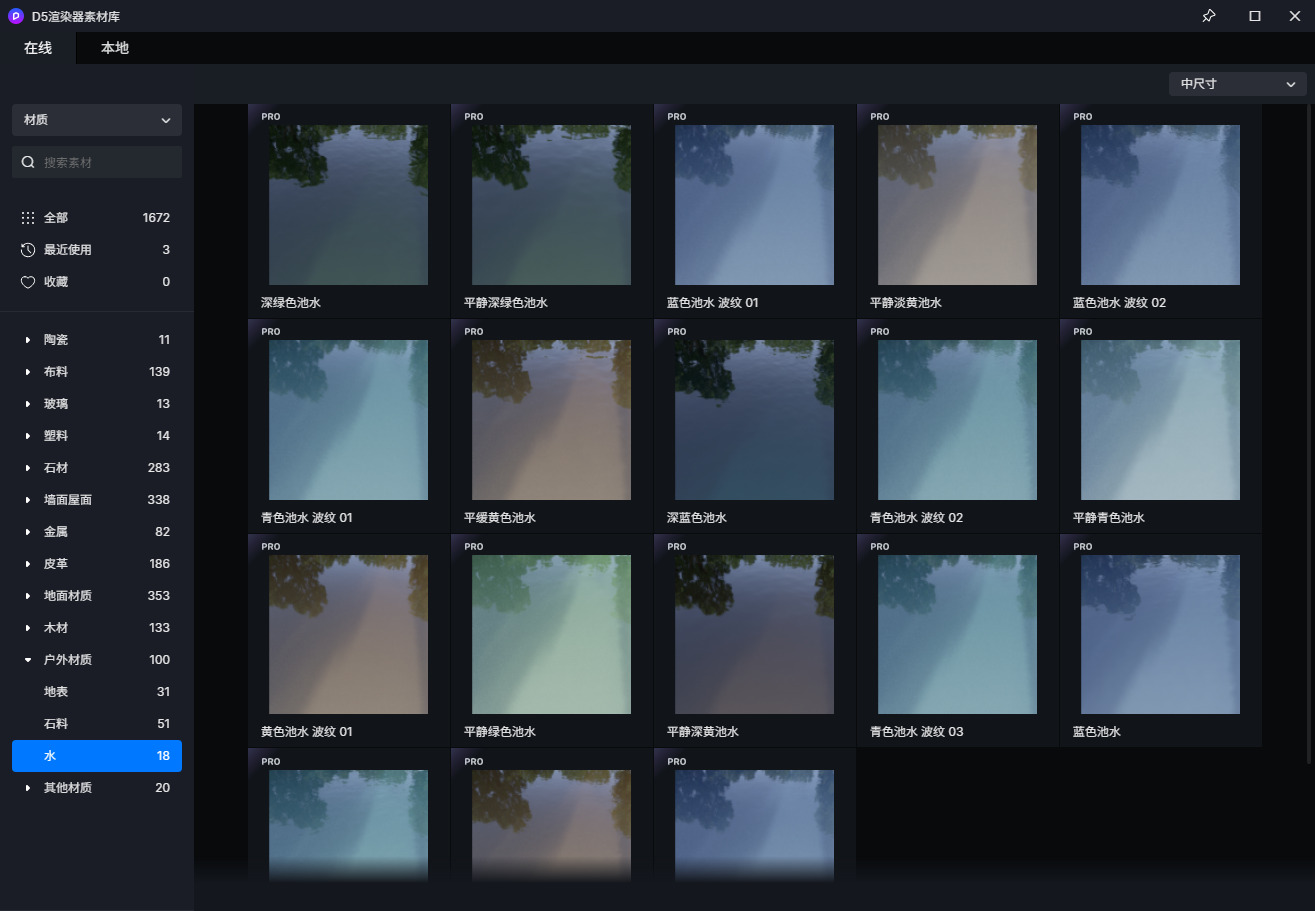Click PRO badge on 深绿色池水

[271, 117]
